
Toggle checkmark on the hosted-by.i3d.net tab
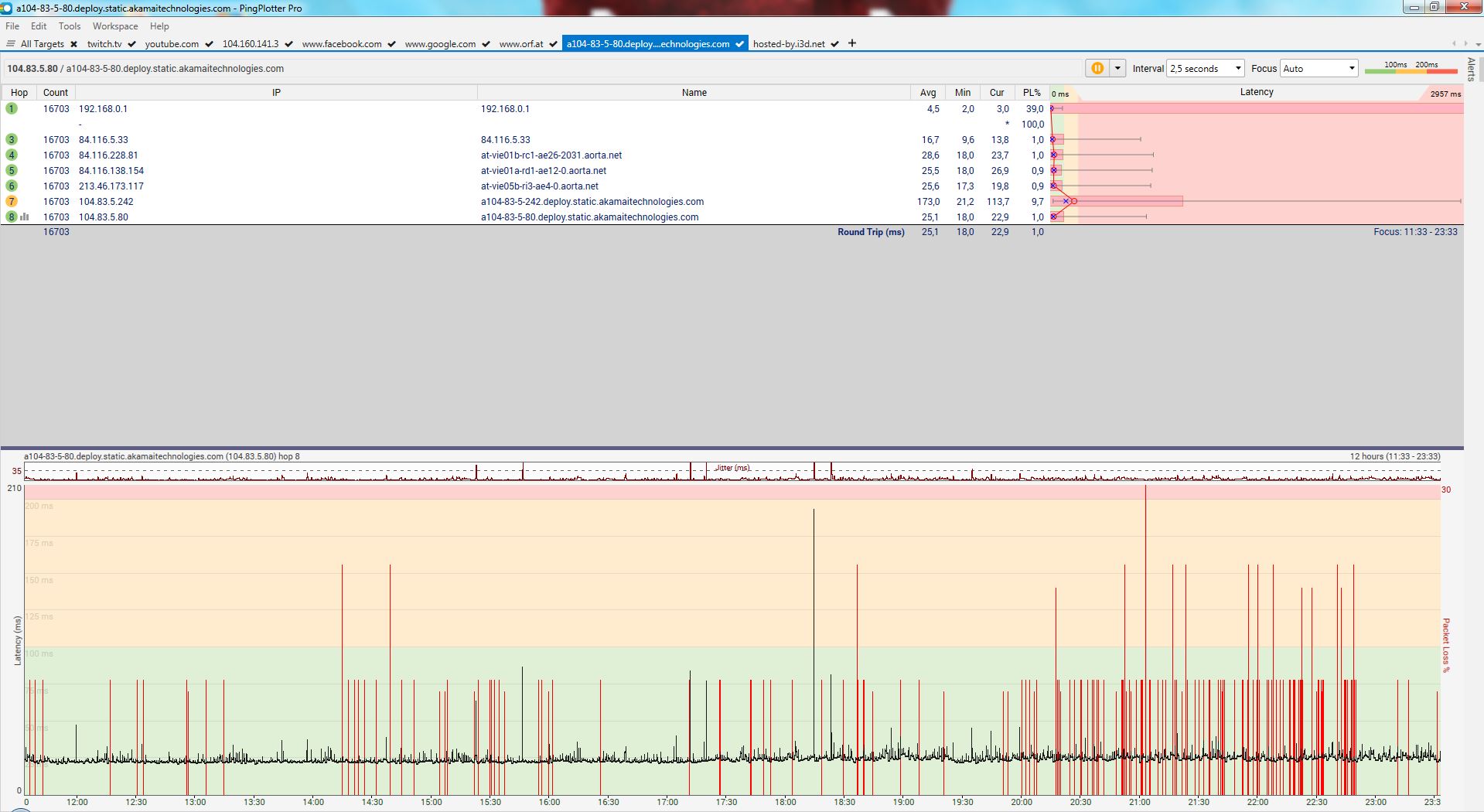[835, 44]
